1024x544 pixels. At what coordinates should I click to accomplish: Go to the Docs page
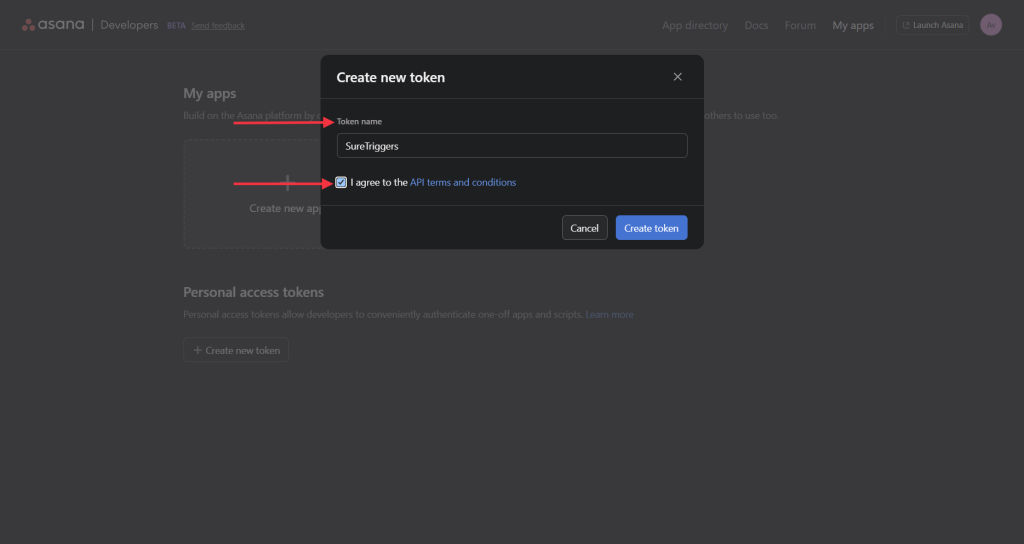756,25
